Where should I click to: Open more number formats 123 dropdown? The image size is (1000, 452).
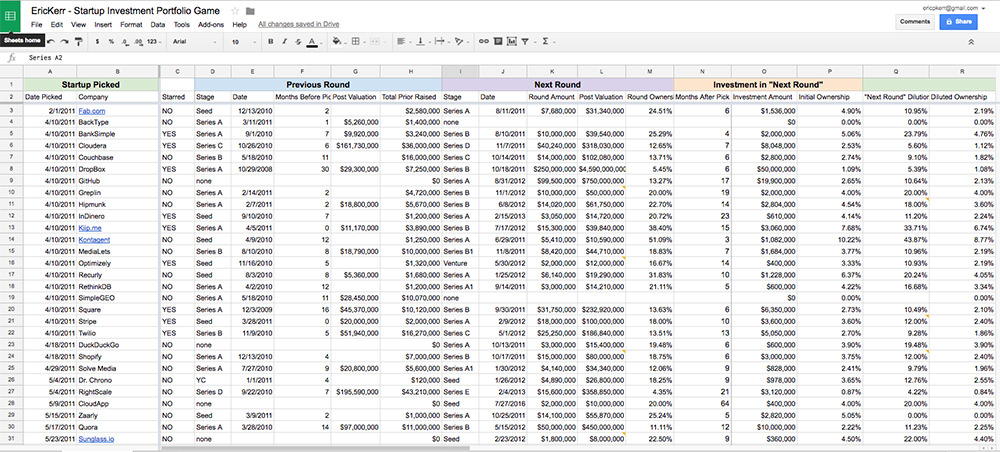(153, 41)
